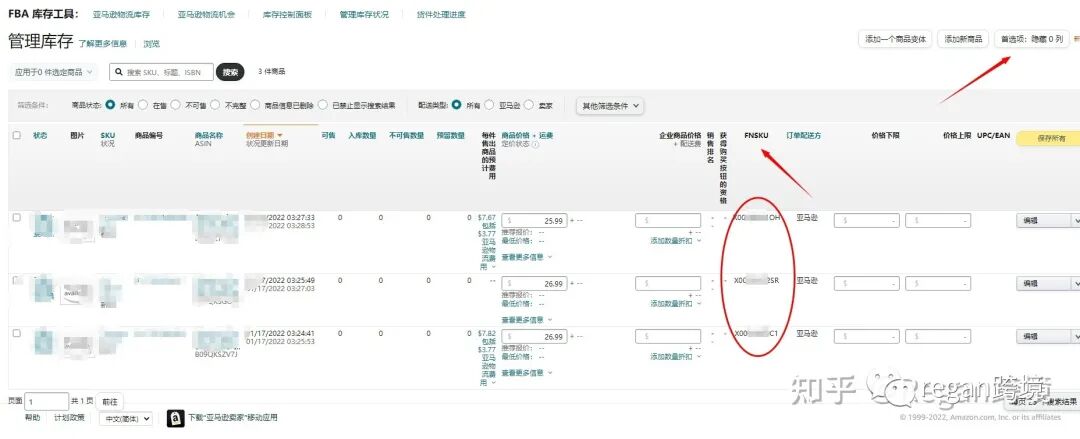Select the 已禁止显示搜索结果 radio button

pos(322,105)
